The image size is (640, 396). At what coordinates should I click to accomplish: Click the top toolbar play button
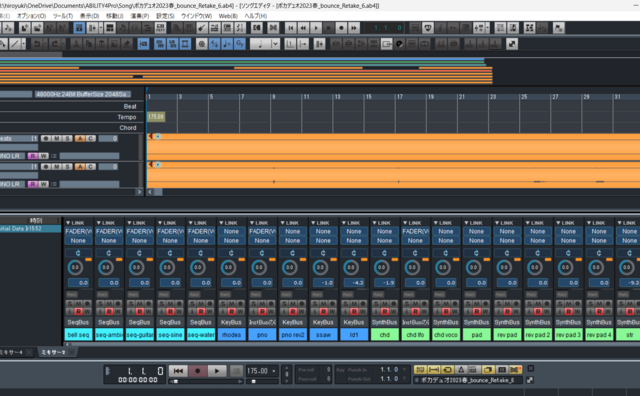[316, 28]
